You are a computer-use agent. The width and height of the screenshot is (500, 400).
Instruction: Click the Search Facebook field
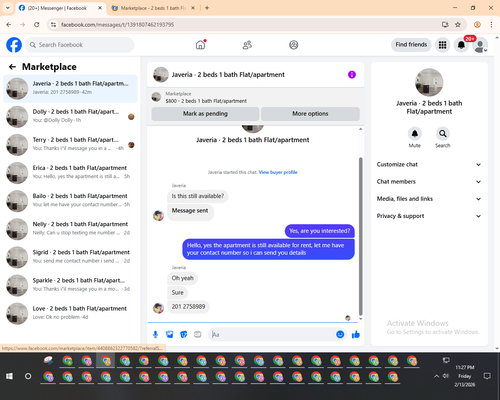80,45
